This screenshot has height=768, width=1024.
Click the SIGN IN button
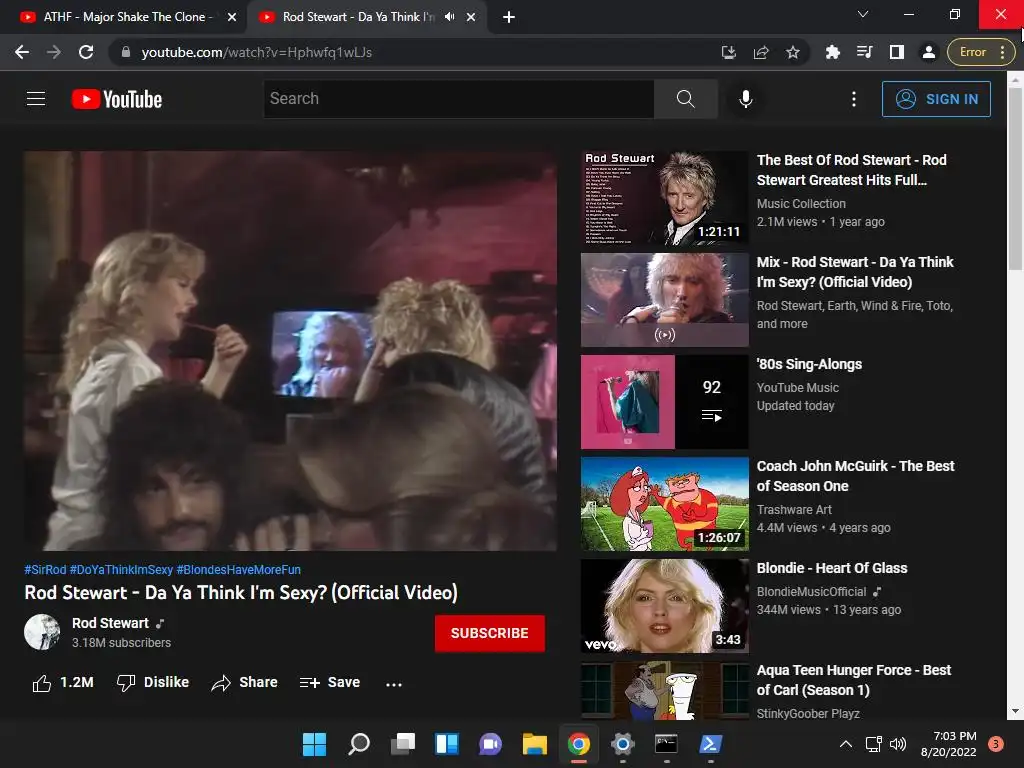[936, 99]
